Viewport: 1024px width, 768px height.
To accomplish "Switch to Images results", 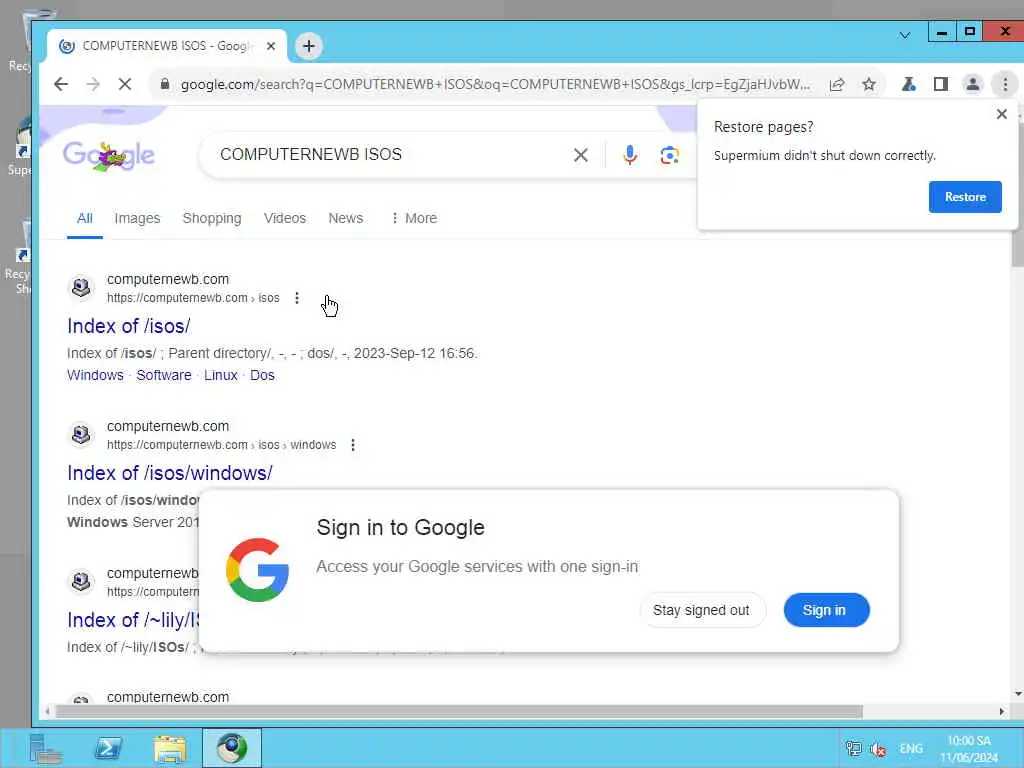I will point(137,218).
